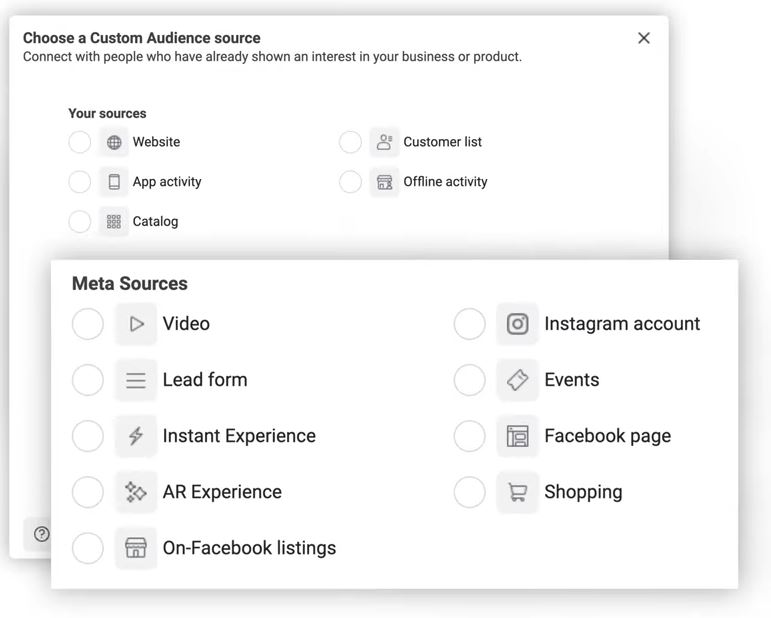771x618 pixels.
Task: Click the 'Shopping' label text
Action: click(583, 493)
